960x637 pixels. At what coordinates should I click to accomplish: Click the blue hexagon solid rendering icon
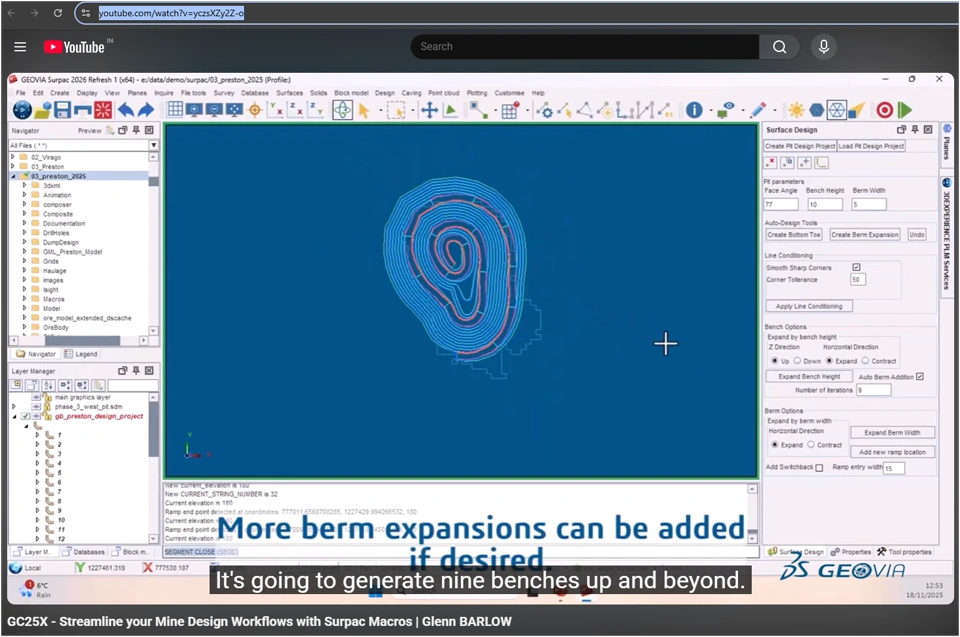pos(817,110)
